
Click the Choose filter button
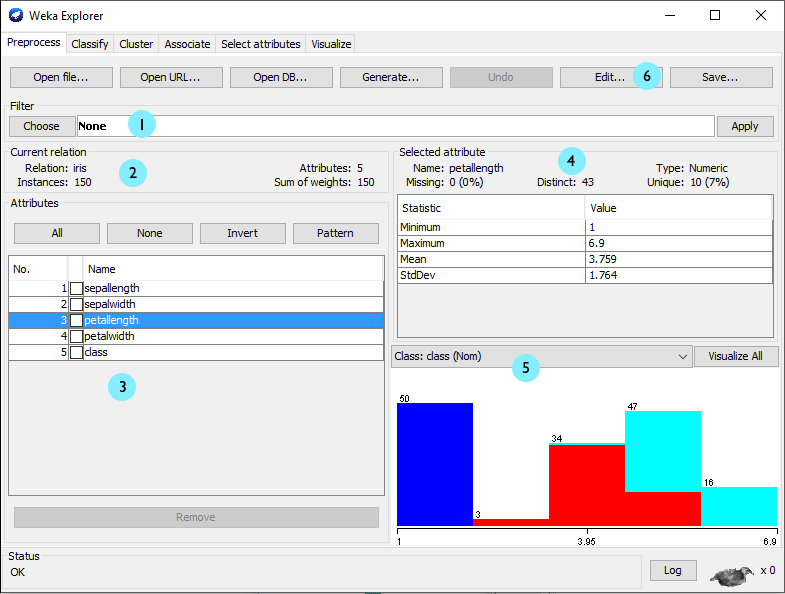[x=42, y=126]
